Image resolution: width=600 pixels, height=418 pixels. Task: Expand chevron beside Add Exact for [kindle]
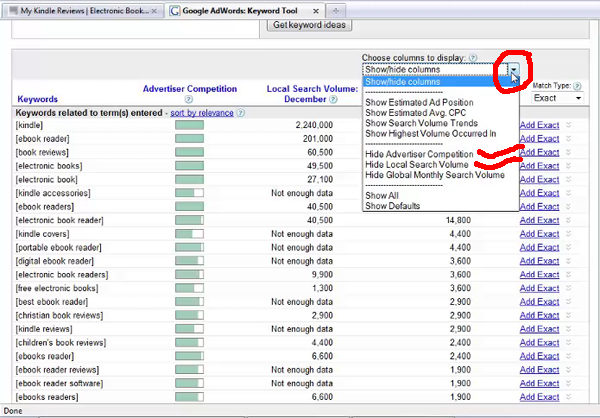(x=569, y=125)
